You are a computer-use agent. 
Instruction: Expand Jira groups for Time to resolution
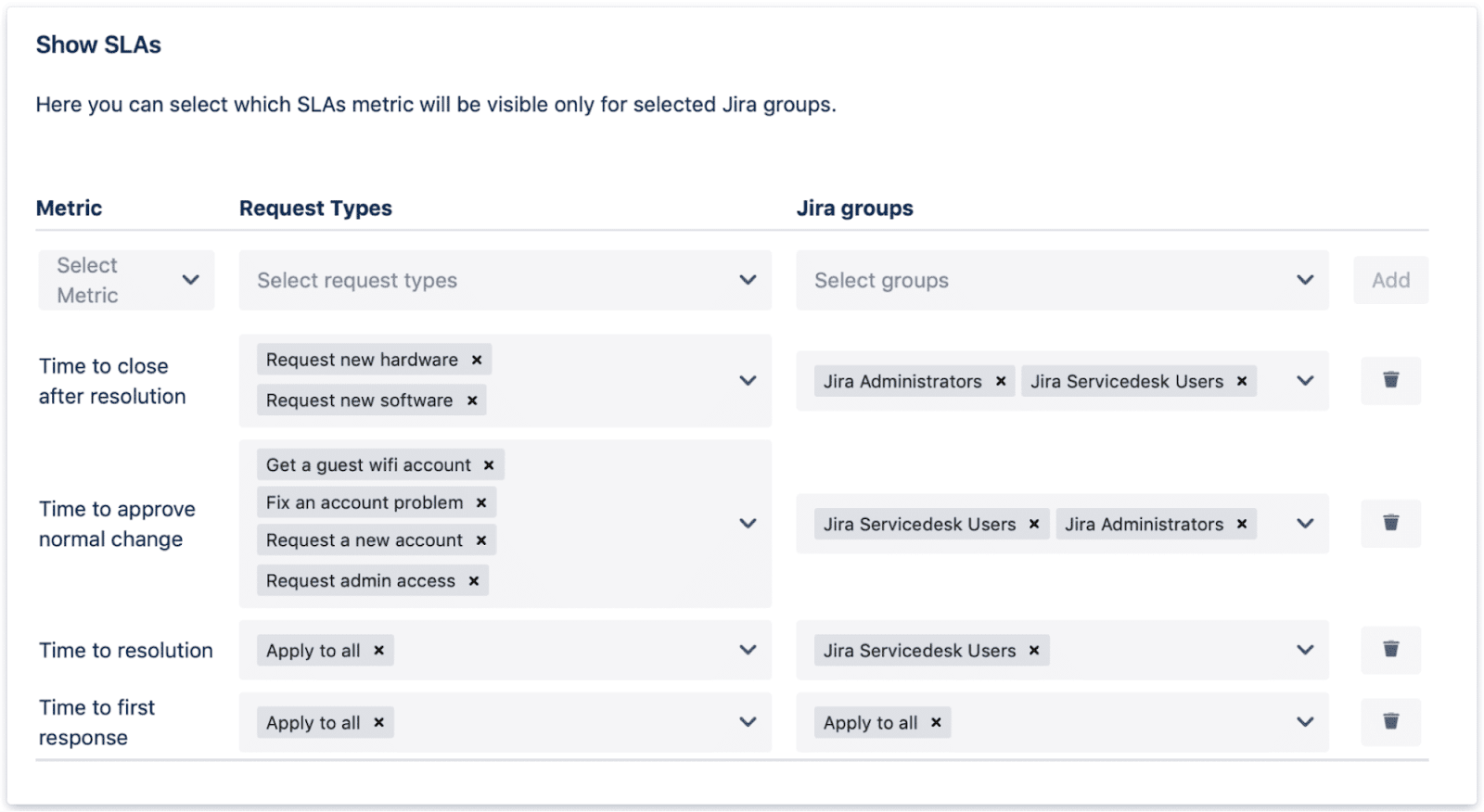point(1305,650)
